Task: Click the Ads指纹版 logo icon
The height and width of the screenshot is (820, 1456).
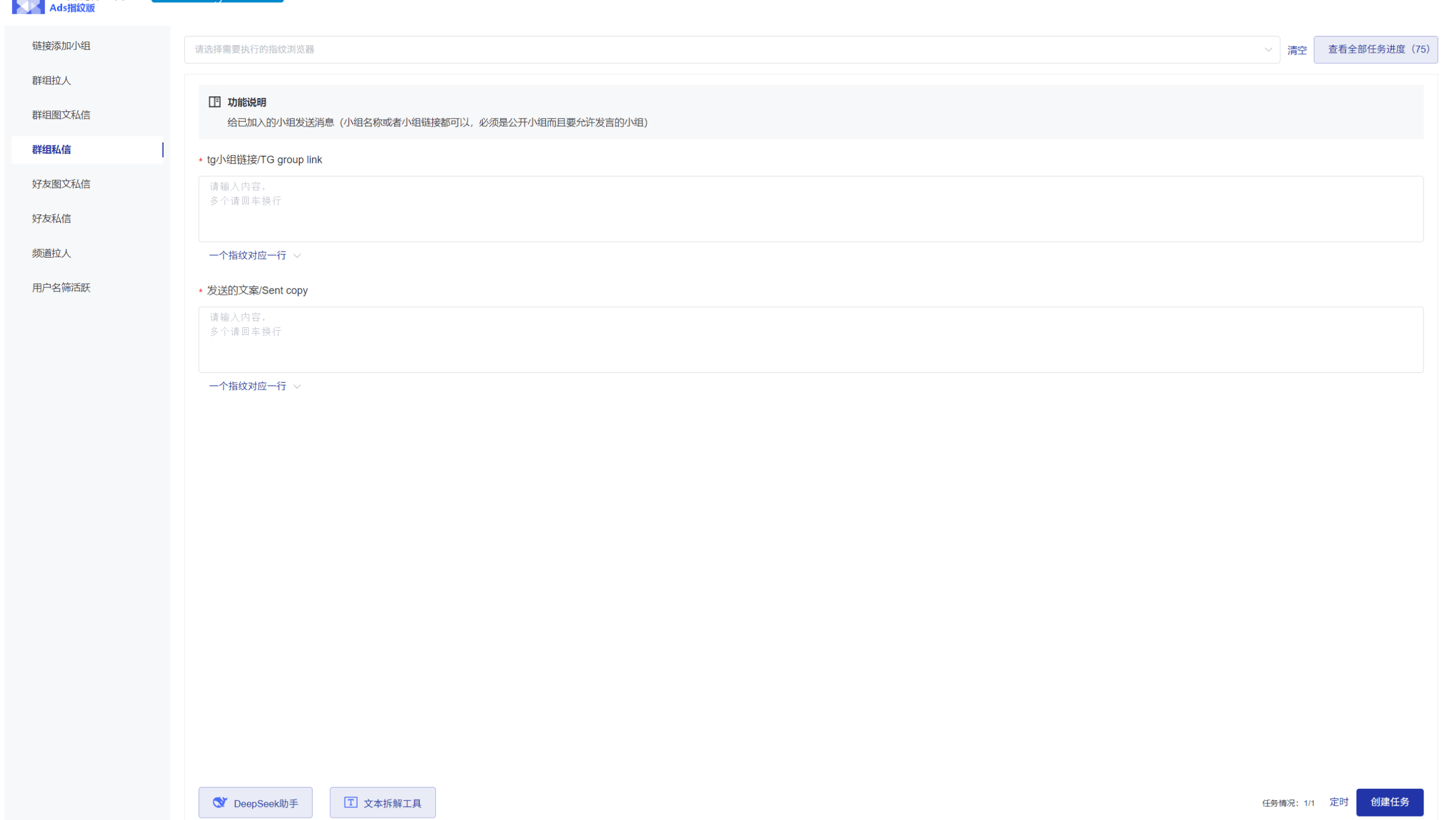Action: click(x=28, y=7)
